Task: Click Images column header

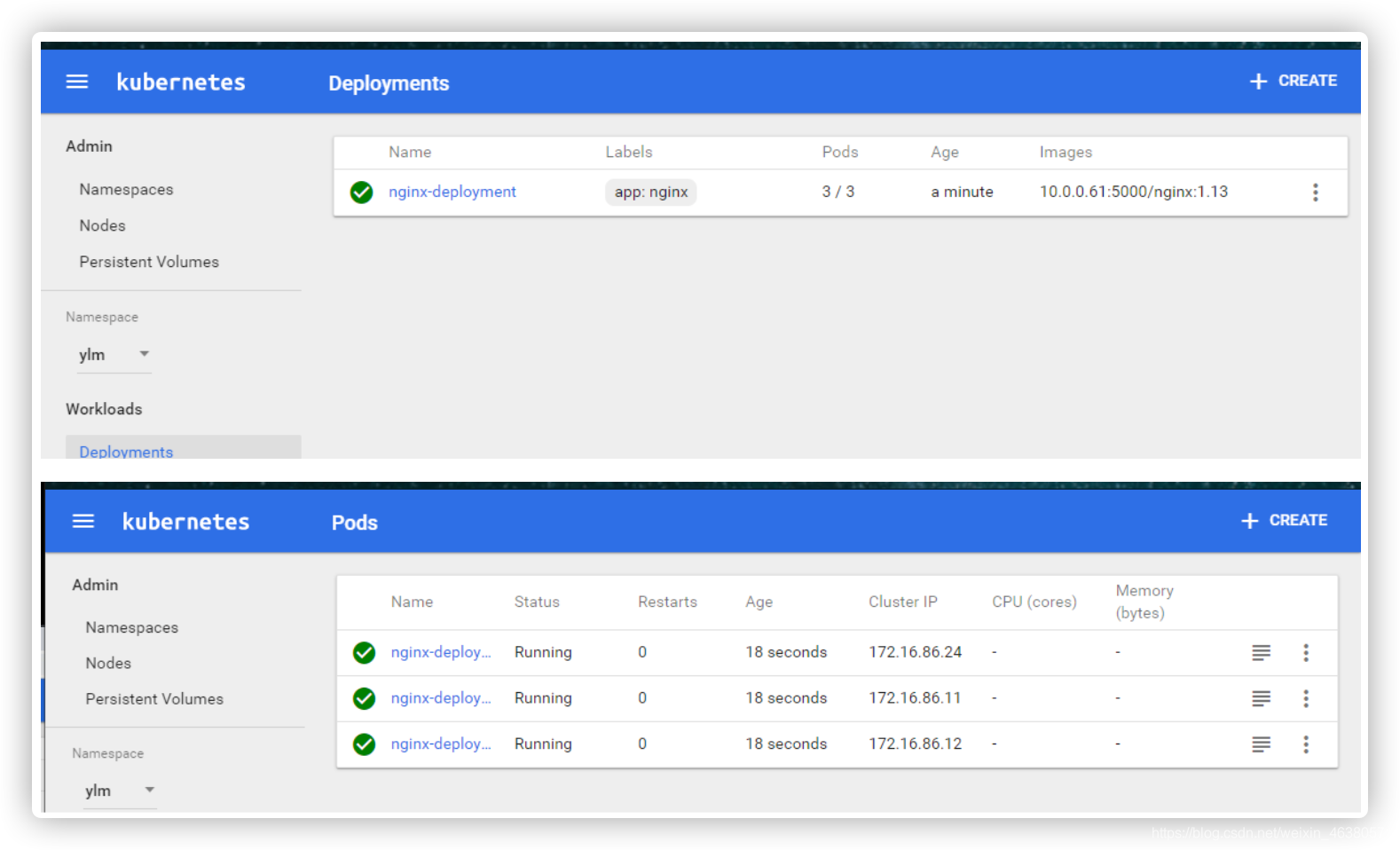Action: [x=1066, y=152]
